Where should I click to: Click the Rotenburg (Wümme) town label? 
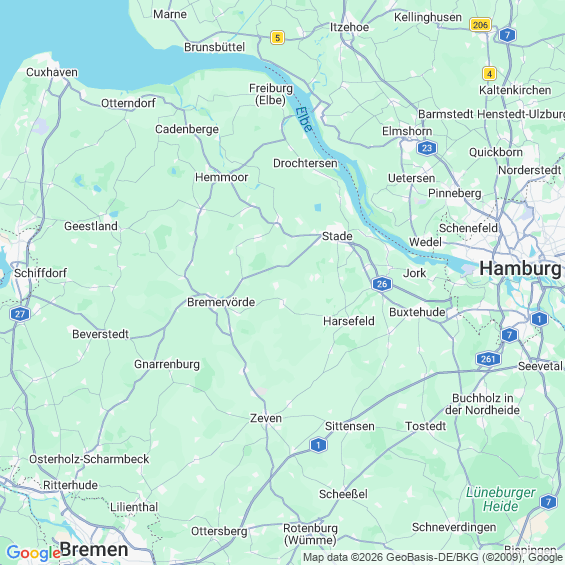[x=310, y=534]
